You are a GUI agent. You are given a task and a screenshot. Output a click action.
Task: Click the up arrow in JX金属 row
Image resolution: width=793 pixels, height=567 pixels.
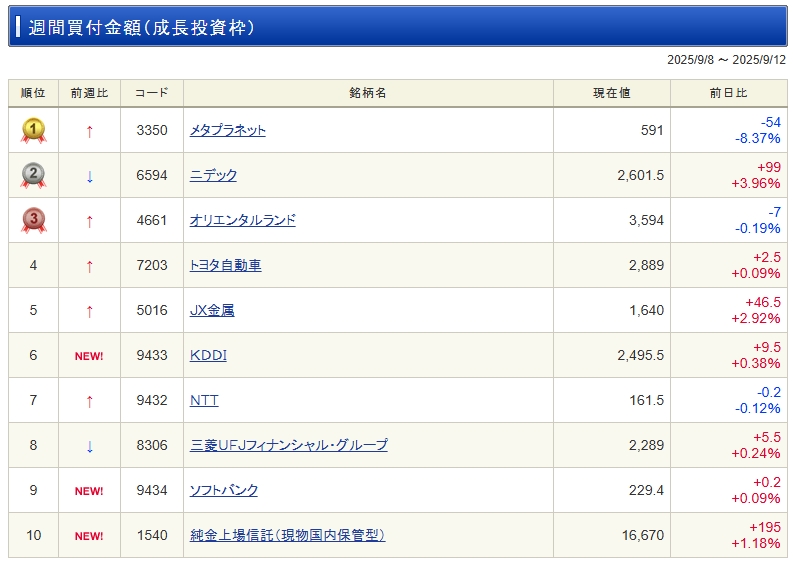coord(90,312)
